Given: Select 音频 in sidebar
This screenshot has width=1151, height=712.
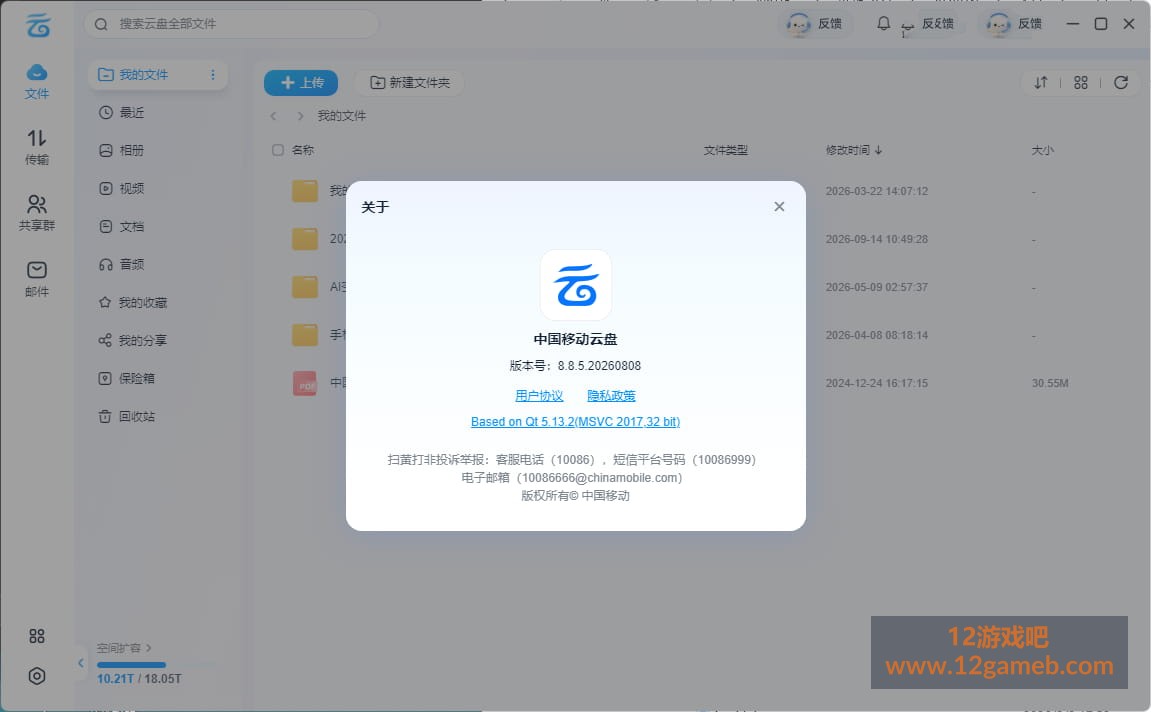Looking at the screenshot, I should (x=122, y=264).
